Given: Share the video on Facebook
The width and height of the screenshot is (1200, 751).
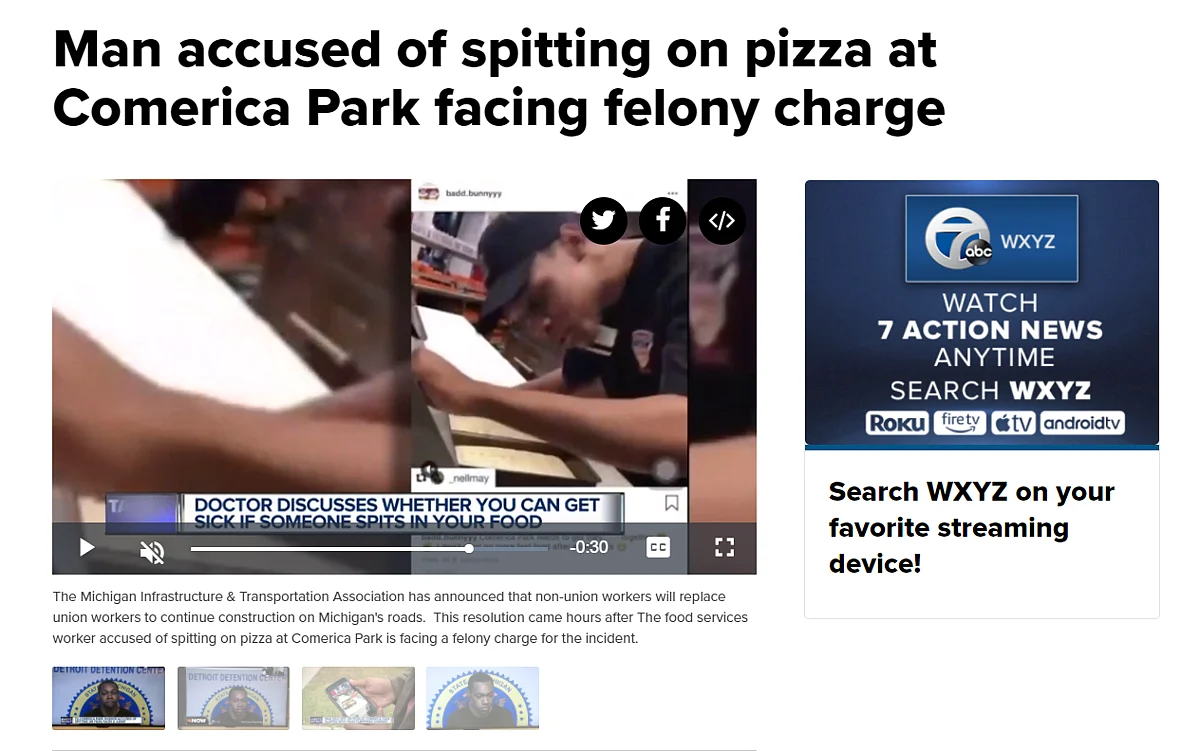Looking at the screenshot, I should (662, 220).
